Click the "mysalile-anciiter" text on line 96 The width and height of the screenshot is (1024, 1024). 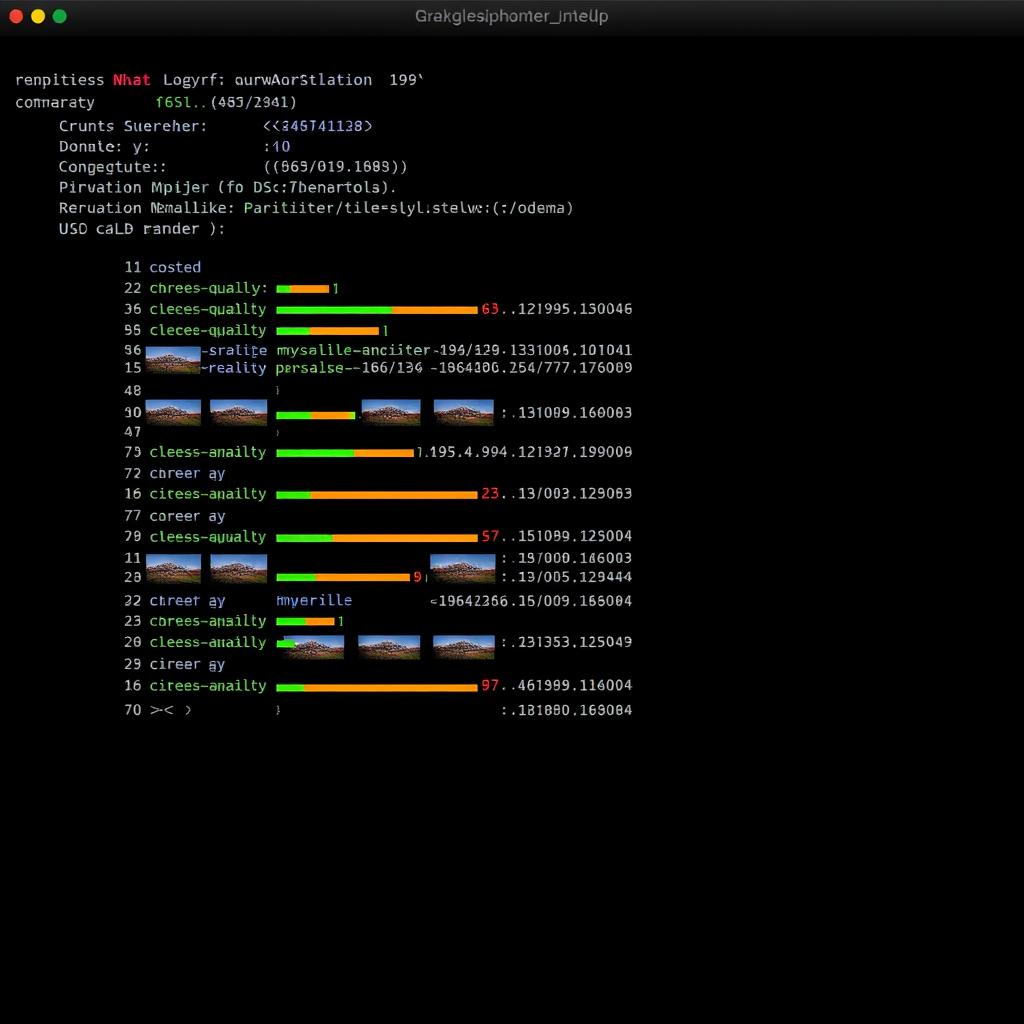(x=353, y=350)
